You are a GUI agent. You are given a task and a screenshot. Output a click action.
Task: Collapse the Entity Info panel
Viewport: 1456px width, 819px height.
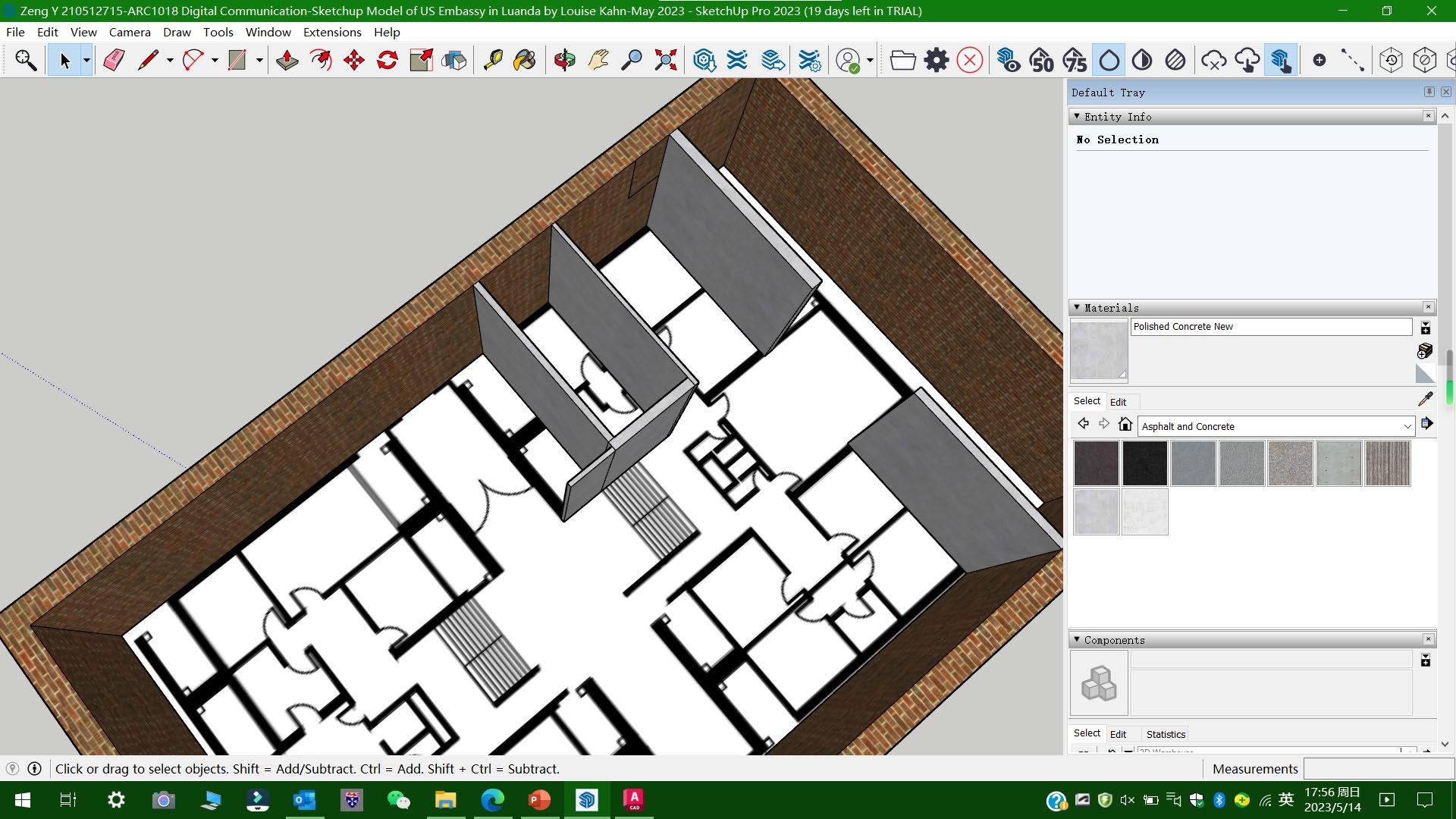1077,116
